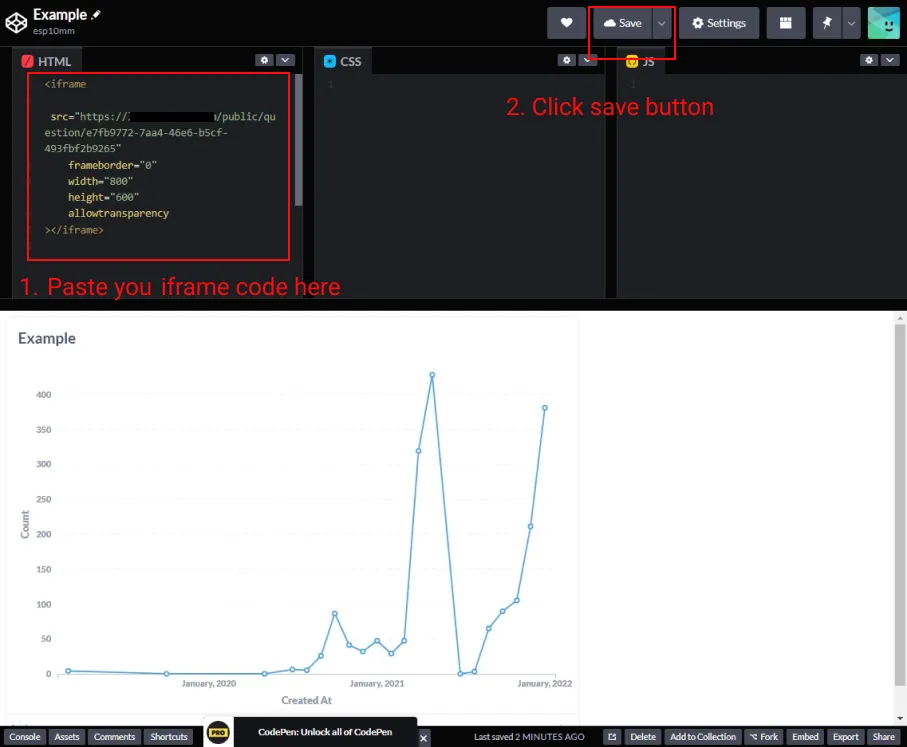Save the pen
This screenshot has width=907, height=747.
[624, 22]
